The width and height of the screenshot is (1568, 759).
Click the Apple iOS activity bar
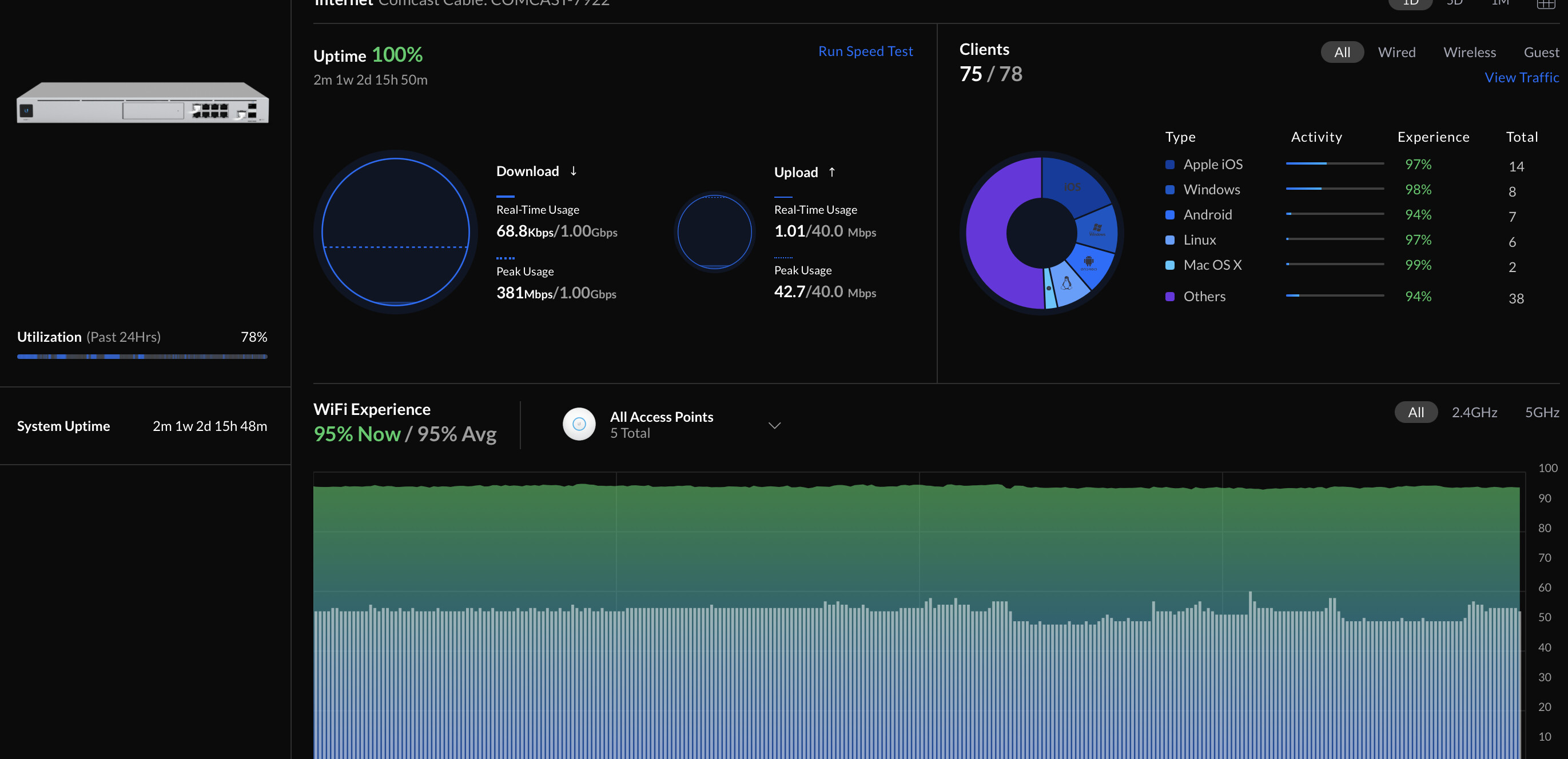pyautogui.click(x=1334, y=163)
